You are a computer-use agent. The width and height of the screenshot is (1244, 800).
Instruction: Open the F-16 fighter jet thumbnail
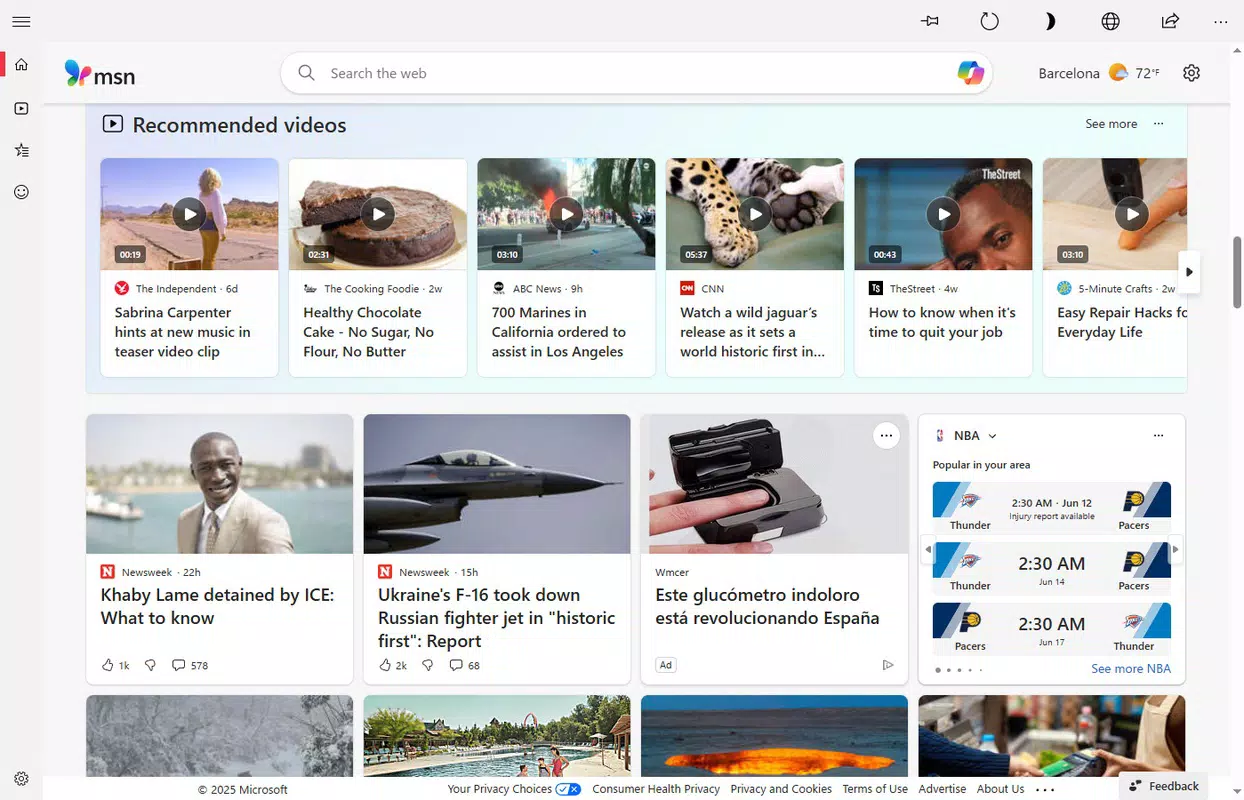(x=497, y=484)
